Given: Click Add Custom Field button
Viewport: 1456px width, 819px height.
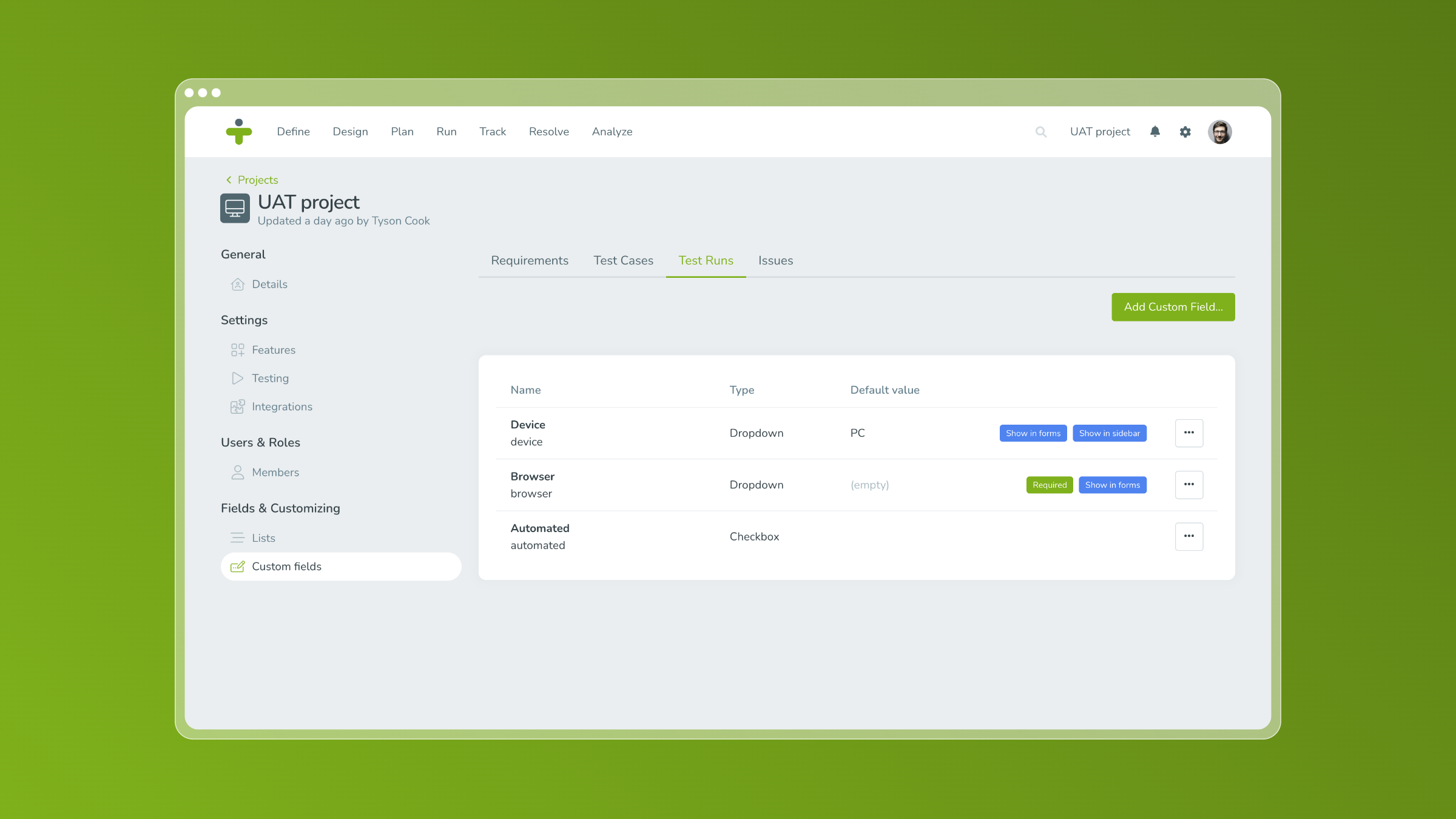Looking at the screenshot, I should point(1173,307).
